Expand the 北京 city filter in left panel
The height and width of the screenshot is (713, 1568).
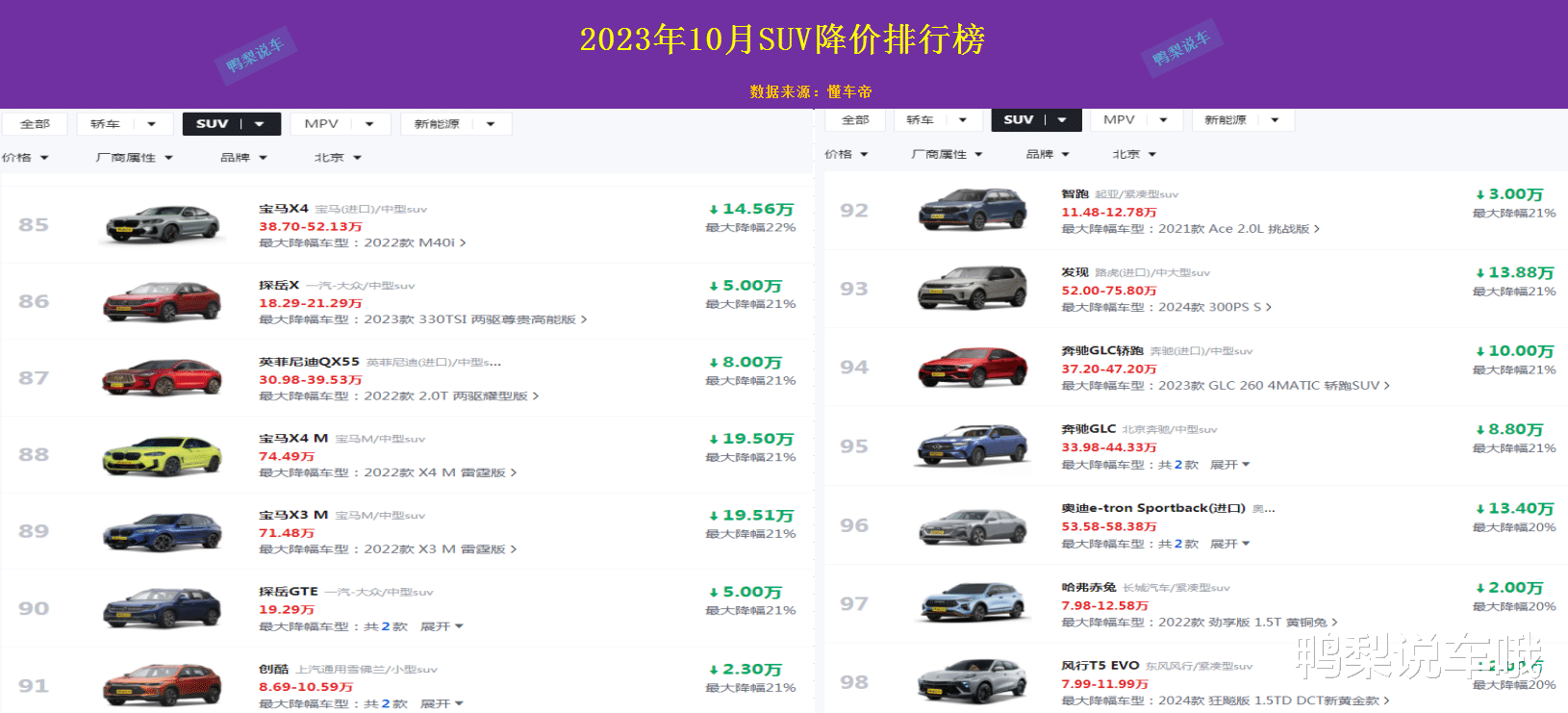click(338, 158)
